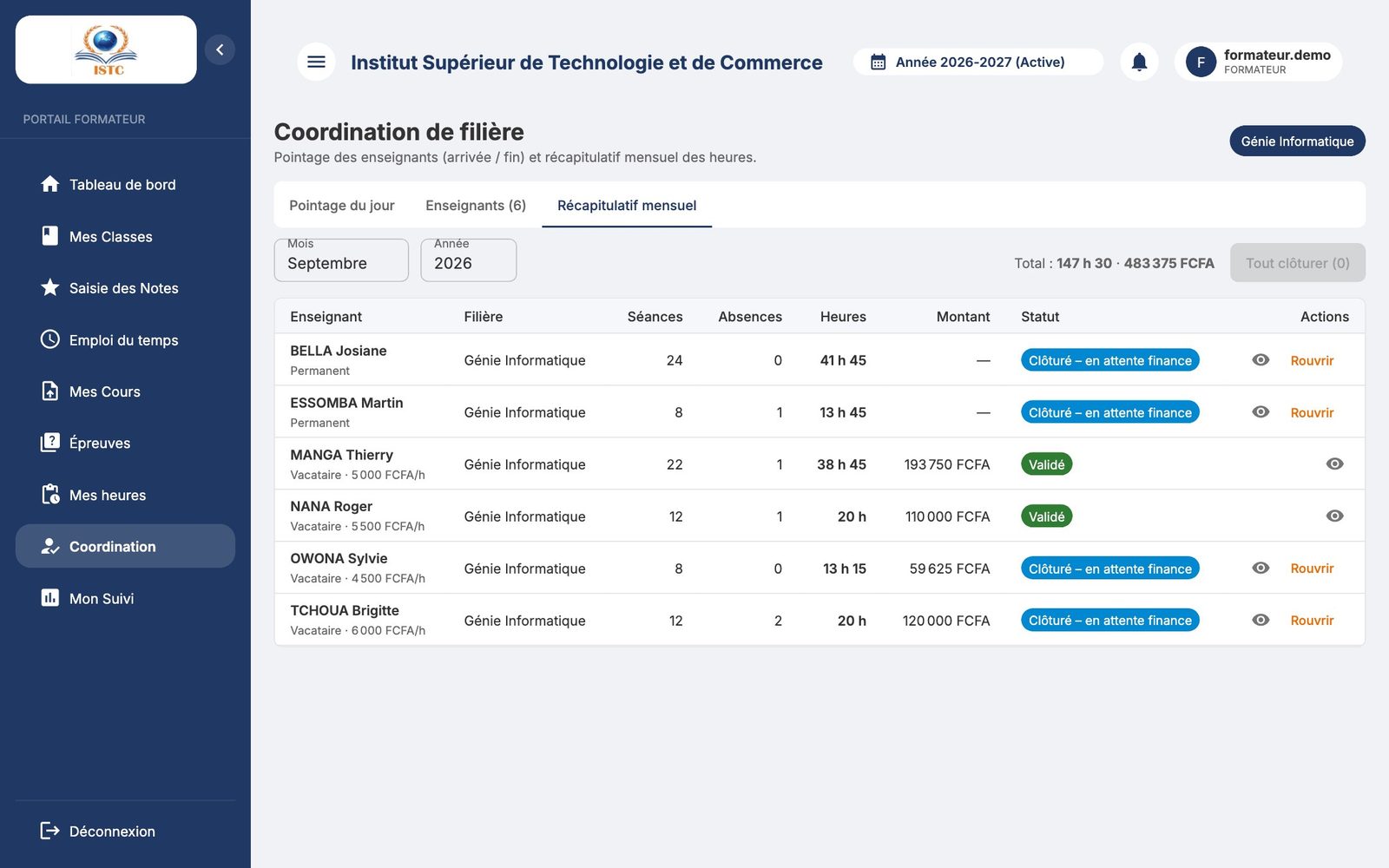1389x868 pixels.
Task: View details for TCHOUA Brigitte
Action: [1261, 620]
